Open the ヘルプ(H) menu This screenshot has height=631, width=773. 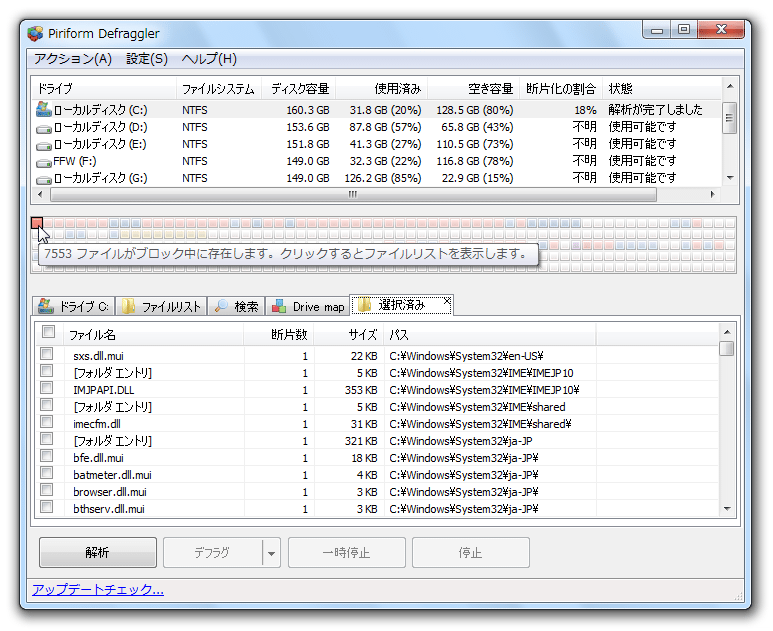[x=209, y=59]
